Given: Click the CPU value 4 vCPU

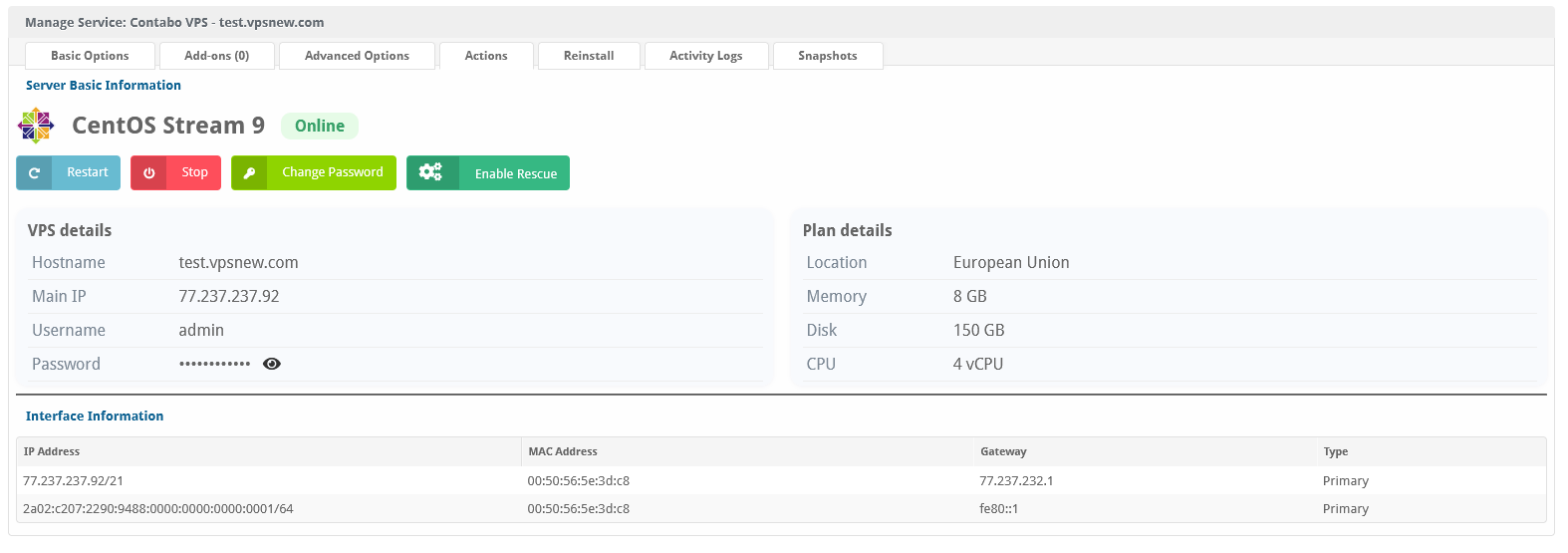Looking at the screenshot, I should (978, 365).
